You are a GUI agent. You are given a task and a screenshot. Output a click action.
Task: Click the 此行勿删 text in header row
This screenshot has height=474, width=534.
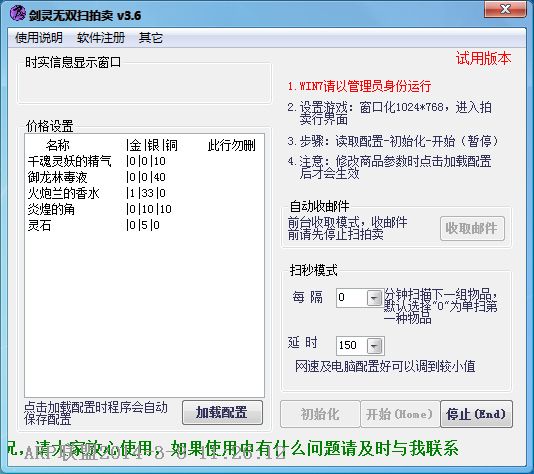[x=232, y=145]
